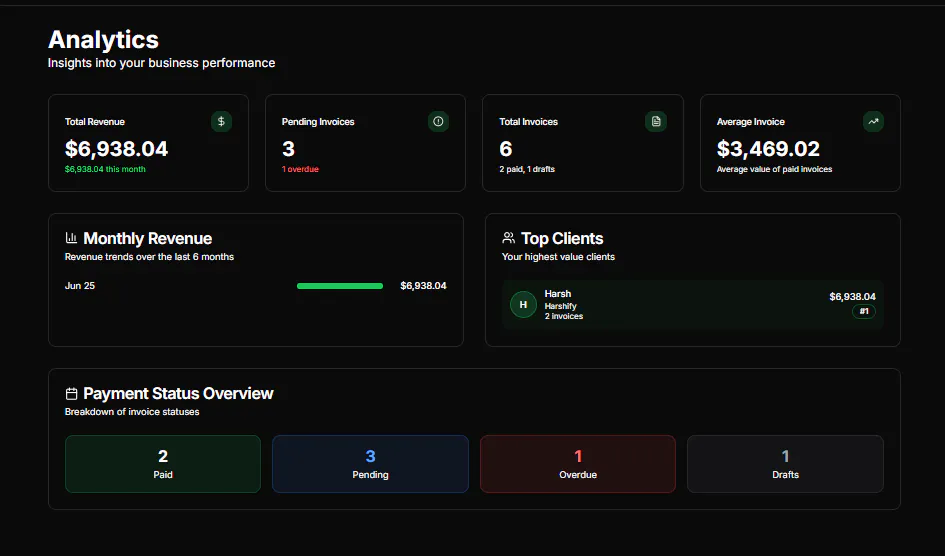Screen dimensions: 945x556
Task: Click the Pending Invoices card label
Action: point(318,122)
